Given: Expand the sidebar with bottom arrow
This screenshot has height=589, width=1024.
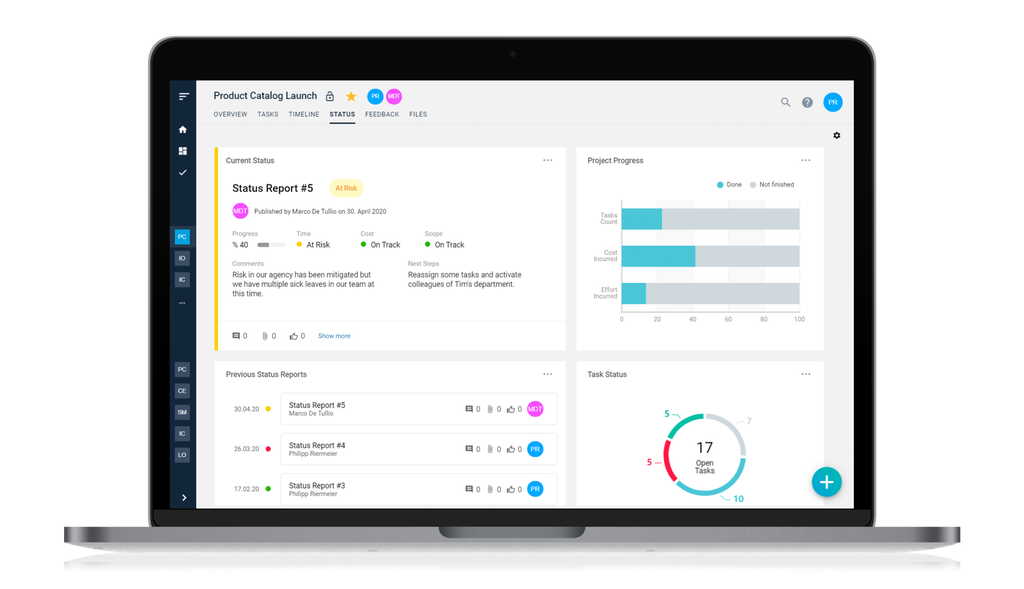Looking at the screenshot, I should pos(184,498).
